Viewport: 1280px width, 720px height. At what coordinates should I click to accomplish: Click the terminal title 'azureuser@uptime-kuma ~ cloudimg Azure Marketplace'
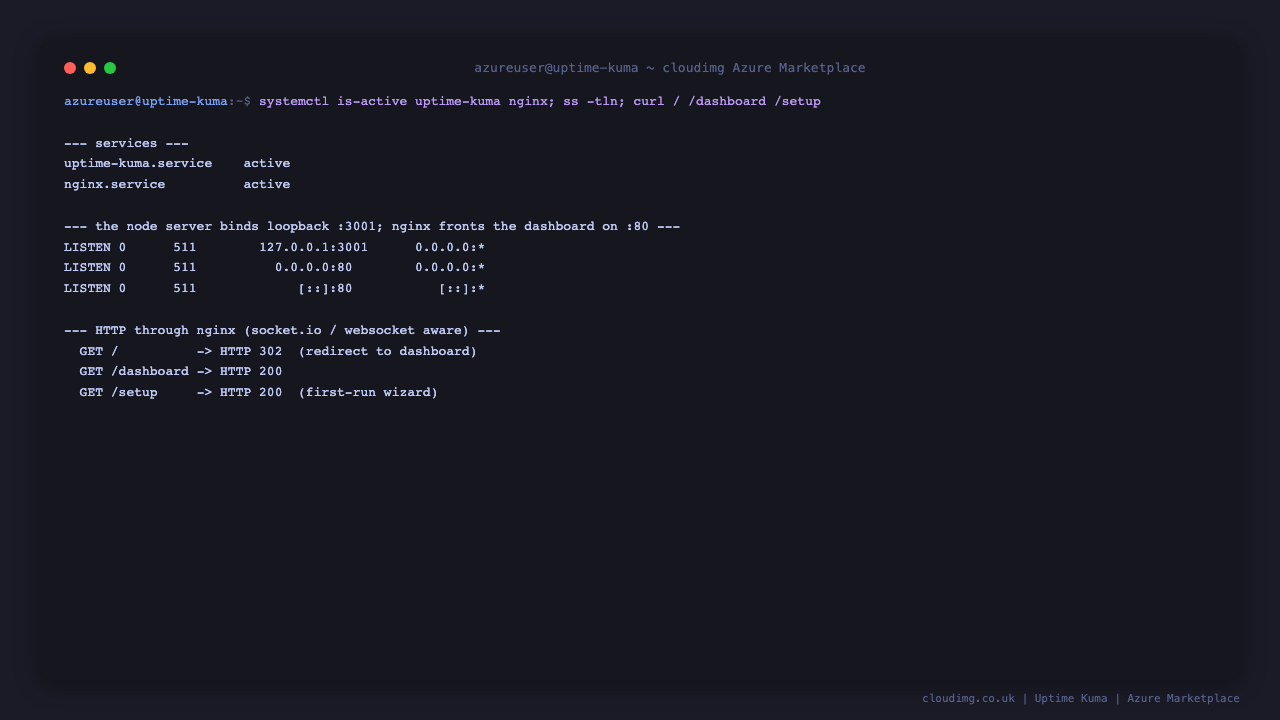click(x=670, y=68)
